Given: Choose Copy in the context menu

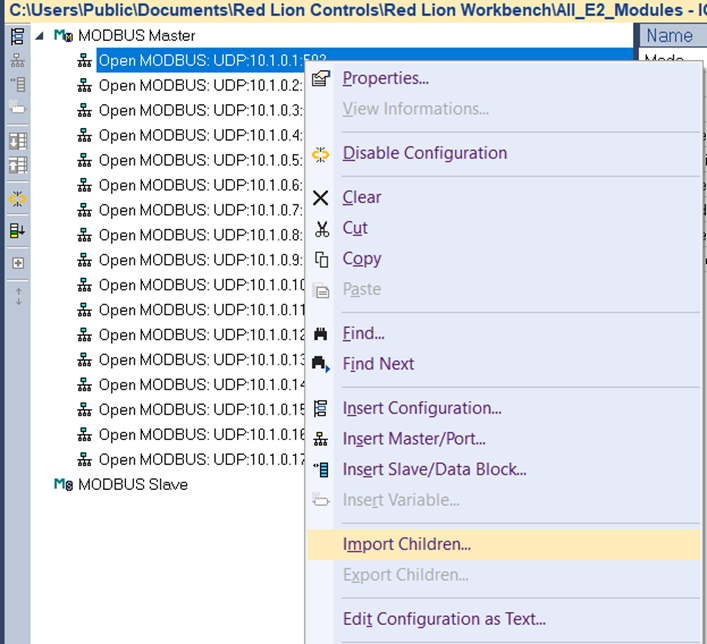Looking at the screenshot, I should click(504, 259).
